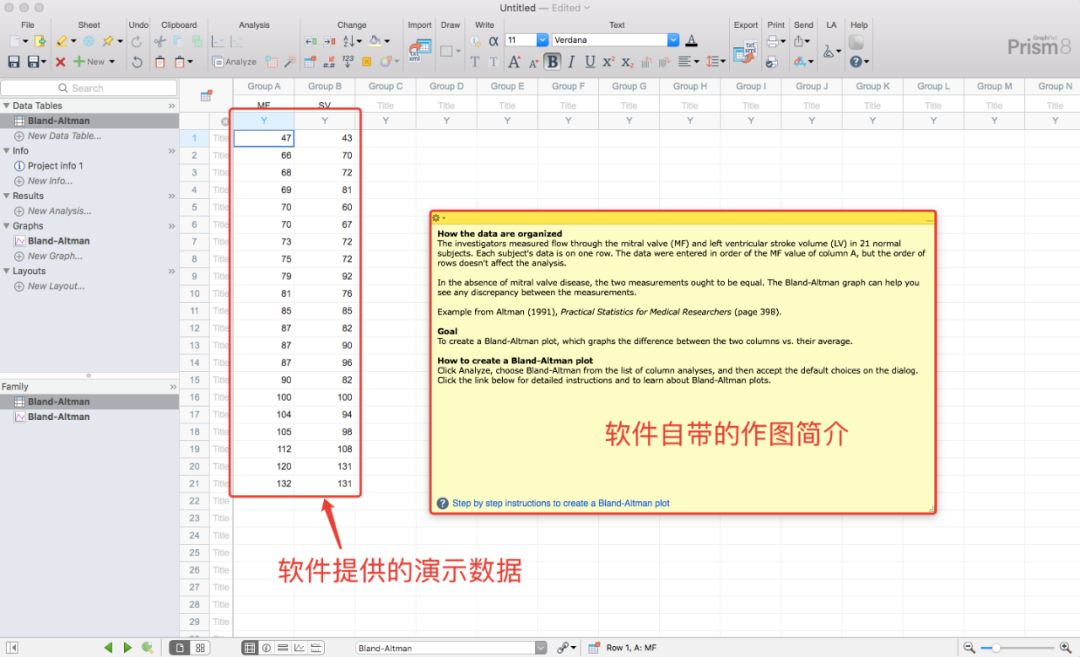The width and height of the screenshot is (1080, 657).
Task: Open the Verdana font dropdown
Action: click(673, 40)
